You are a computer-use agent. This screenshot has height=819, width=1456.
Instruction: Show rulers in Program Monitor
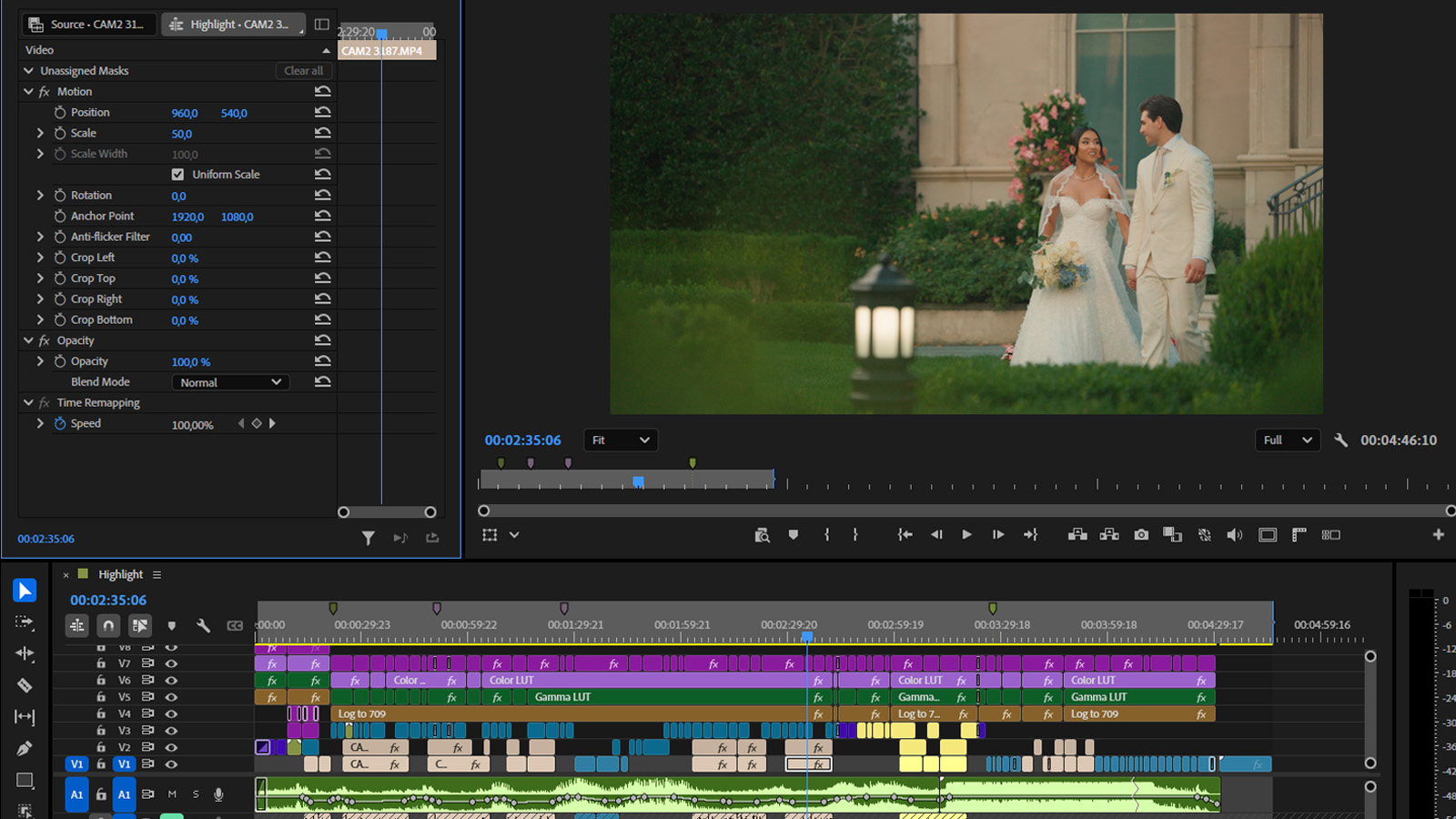[1299, 535]
